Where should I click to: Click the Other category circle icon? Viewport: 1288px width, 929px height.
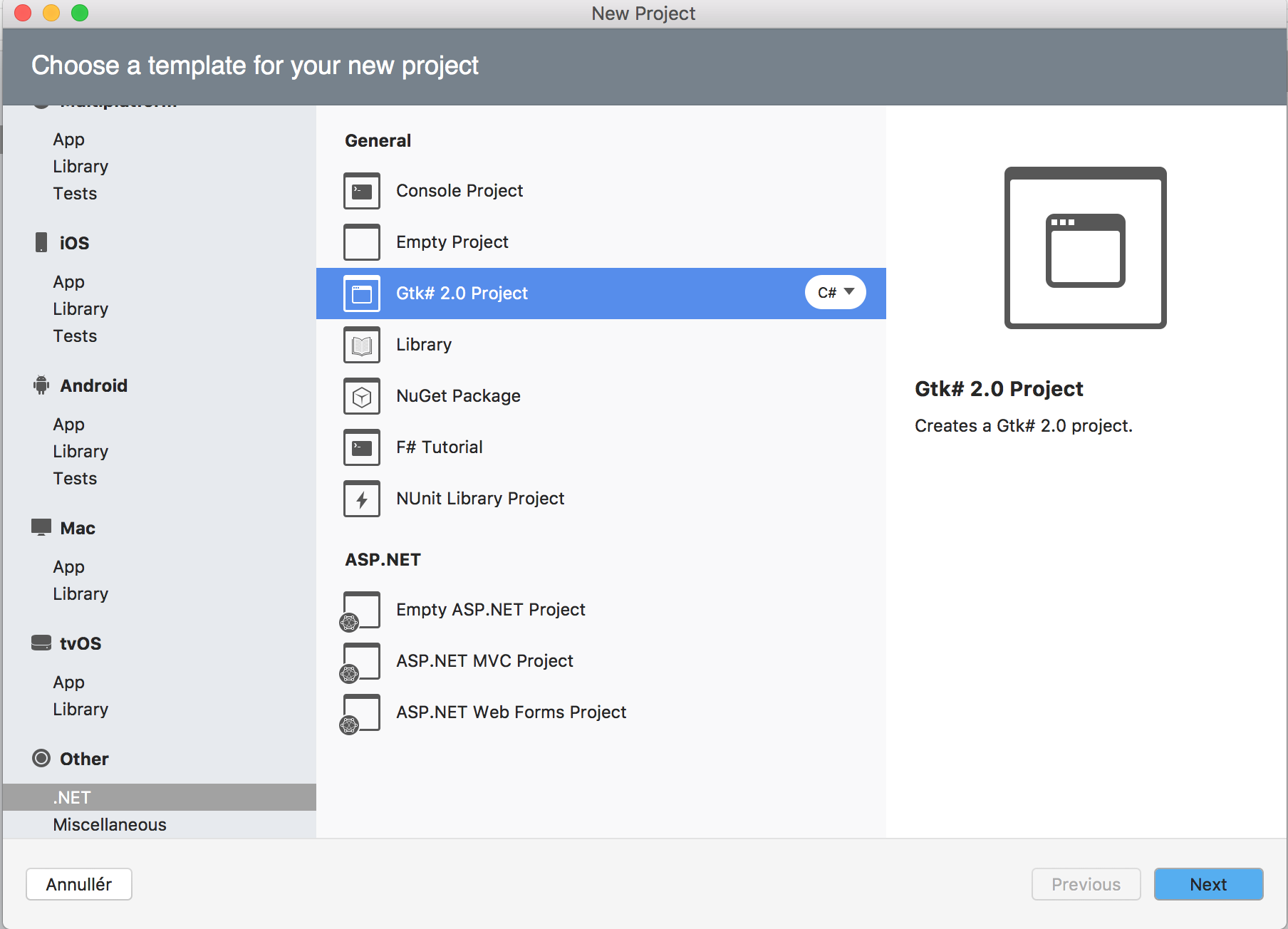41,758
